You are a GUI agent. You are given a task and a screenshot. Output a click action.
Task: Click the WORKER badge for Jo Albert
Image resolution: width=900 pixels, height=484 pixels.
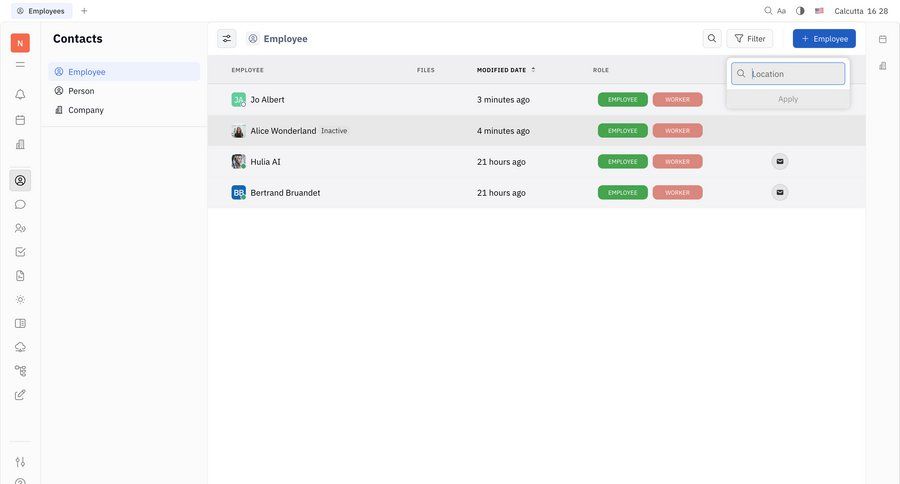tap(677, 99)
